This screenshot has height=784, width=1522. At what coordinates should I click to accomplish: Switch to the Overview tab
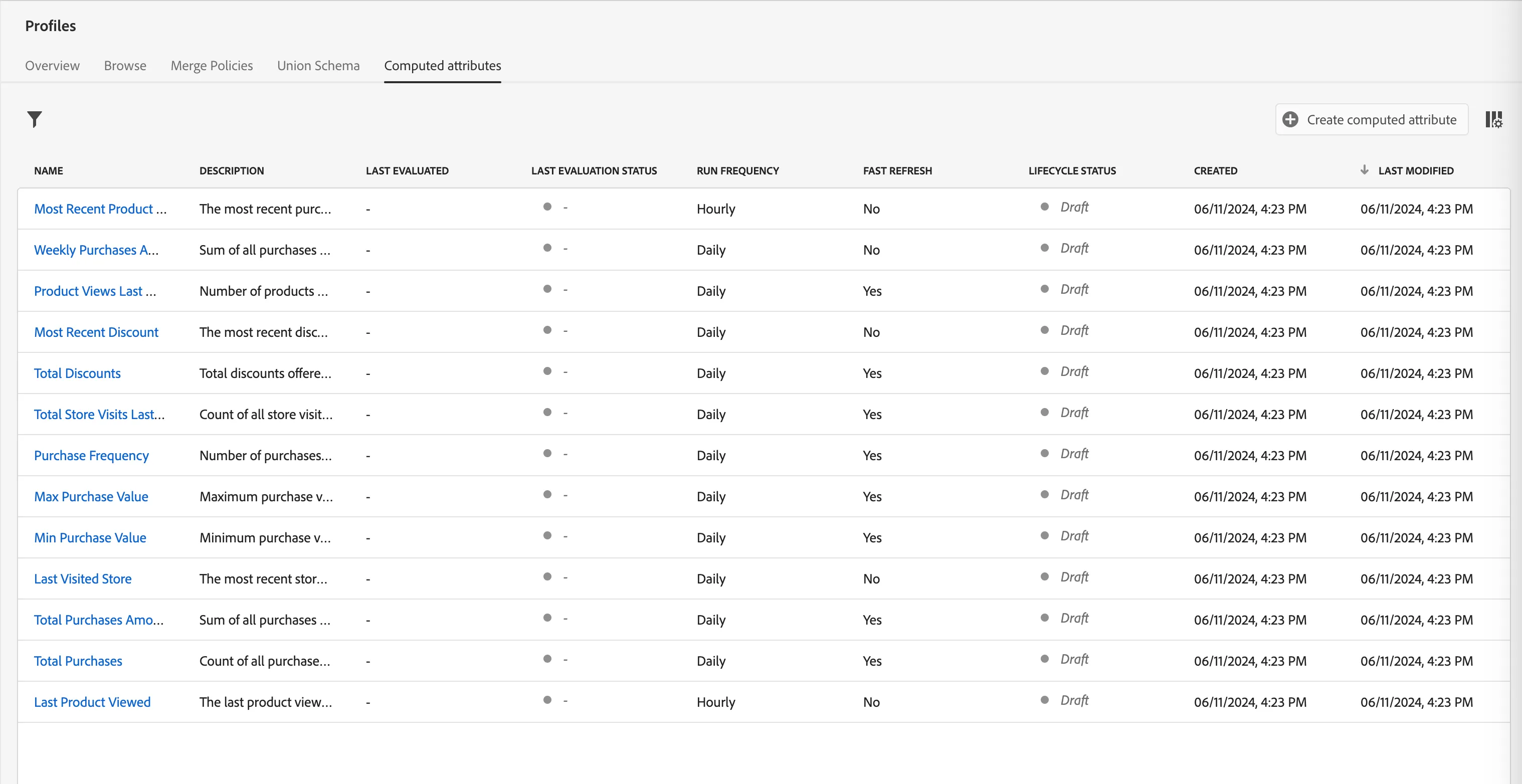coord(52,66)
